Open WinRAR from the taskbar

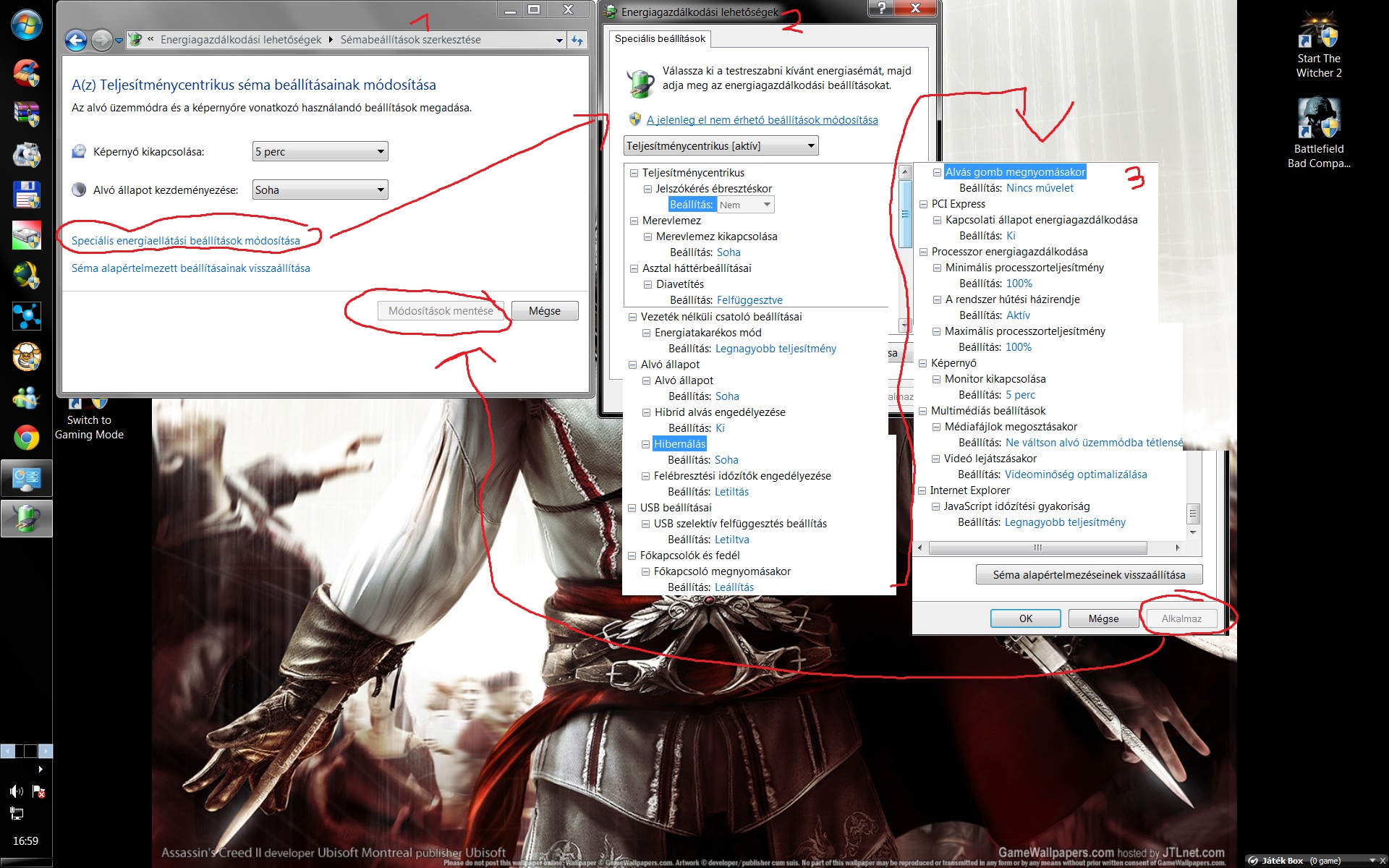coord(27,114)
